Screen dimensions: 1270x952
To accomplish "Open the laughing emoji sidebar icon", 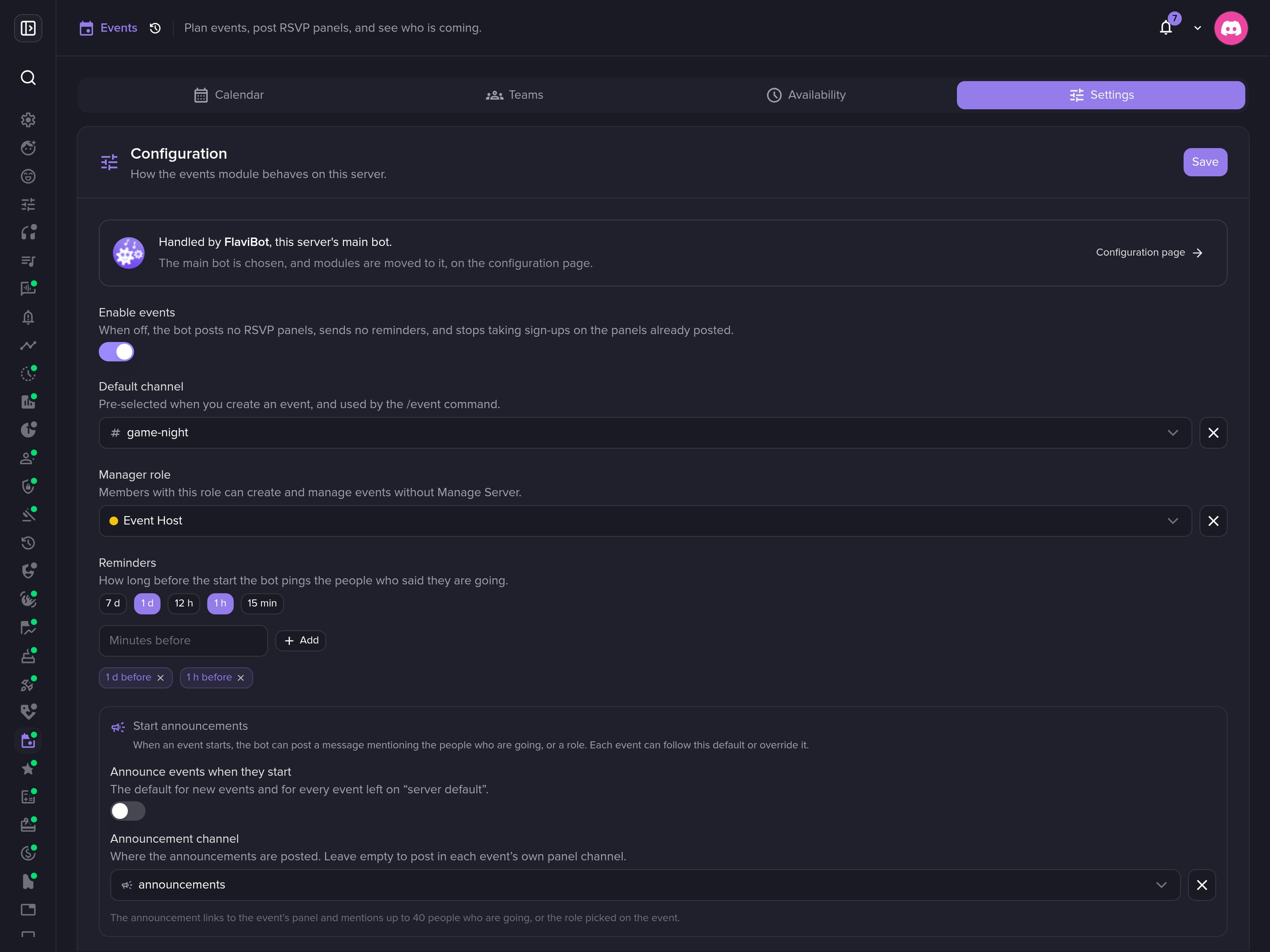I will [x=28, y=176].
